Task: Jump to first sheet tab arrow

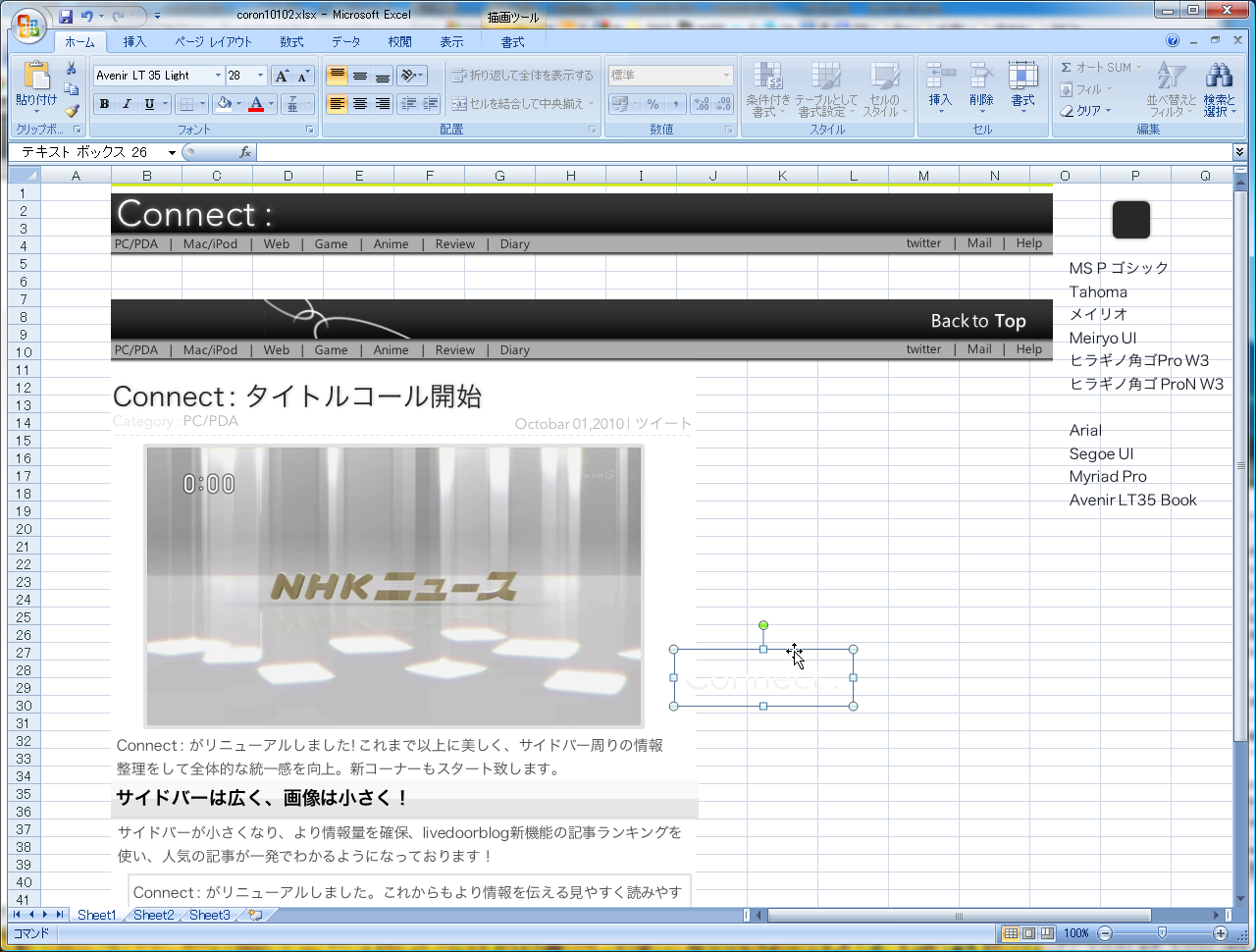Action: [17, 915]
